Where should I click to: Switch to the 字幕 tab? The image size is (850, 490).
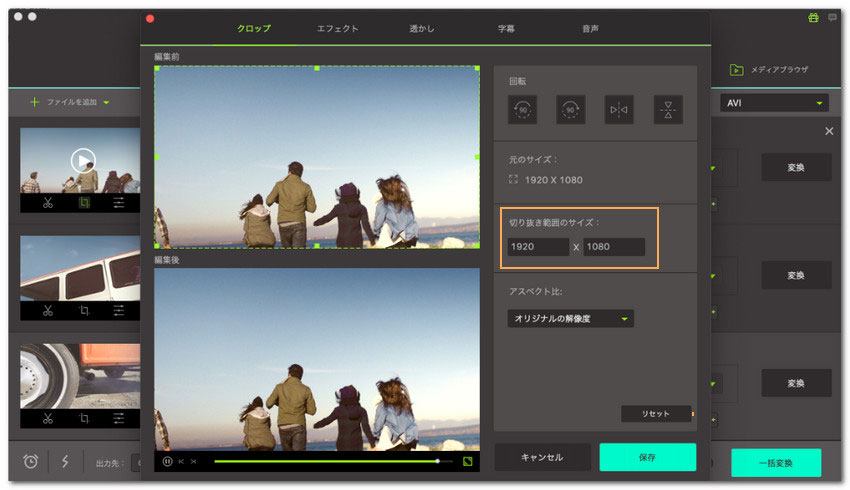506,28
